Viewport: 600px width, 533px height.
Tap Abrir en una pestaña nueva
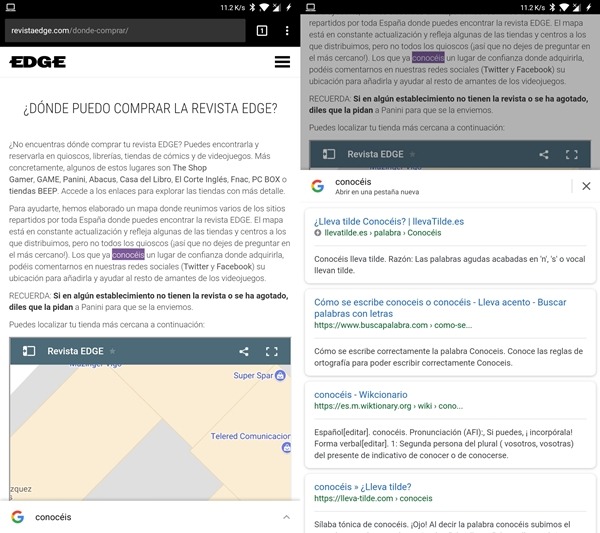(377, 192)
